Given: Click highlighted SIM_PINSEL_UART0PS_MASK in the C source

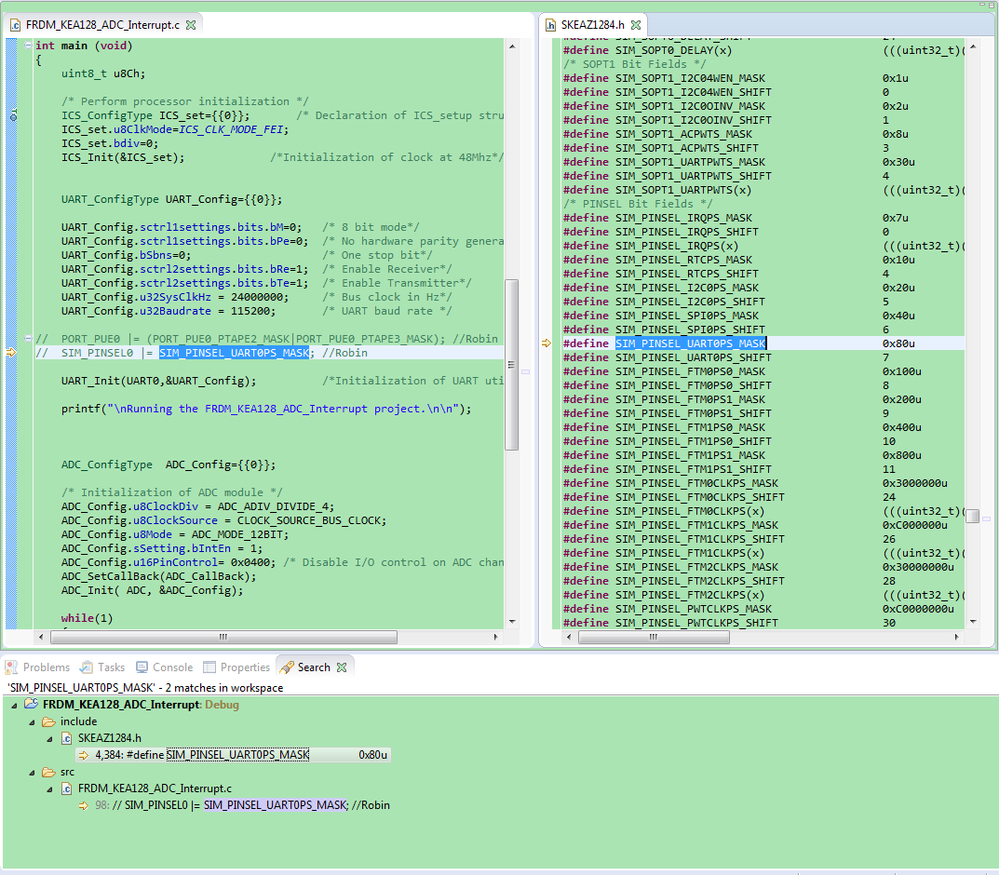Looking at the screenshot, I should click(x=234, y=352).
